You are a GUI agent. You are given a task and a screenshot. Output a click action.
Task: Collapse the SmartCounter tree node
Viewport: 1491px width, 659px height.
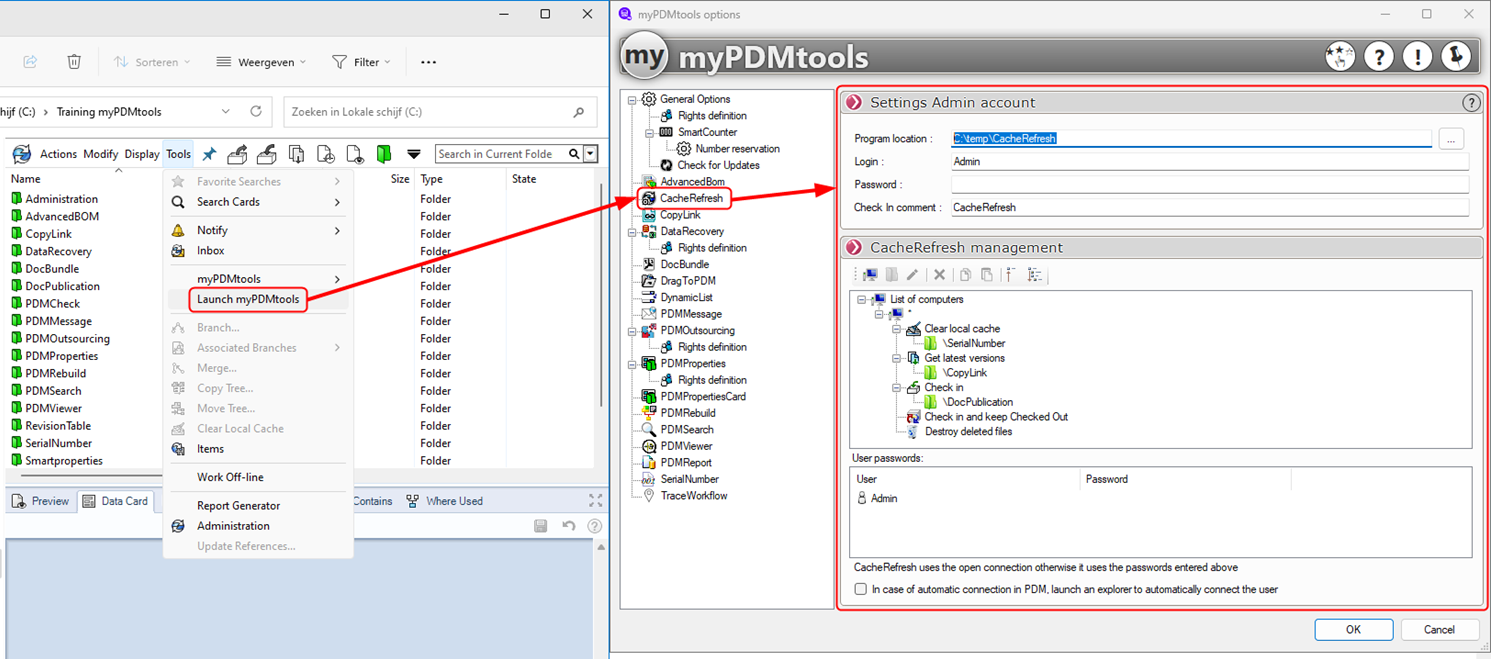(x=650, y=132)
